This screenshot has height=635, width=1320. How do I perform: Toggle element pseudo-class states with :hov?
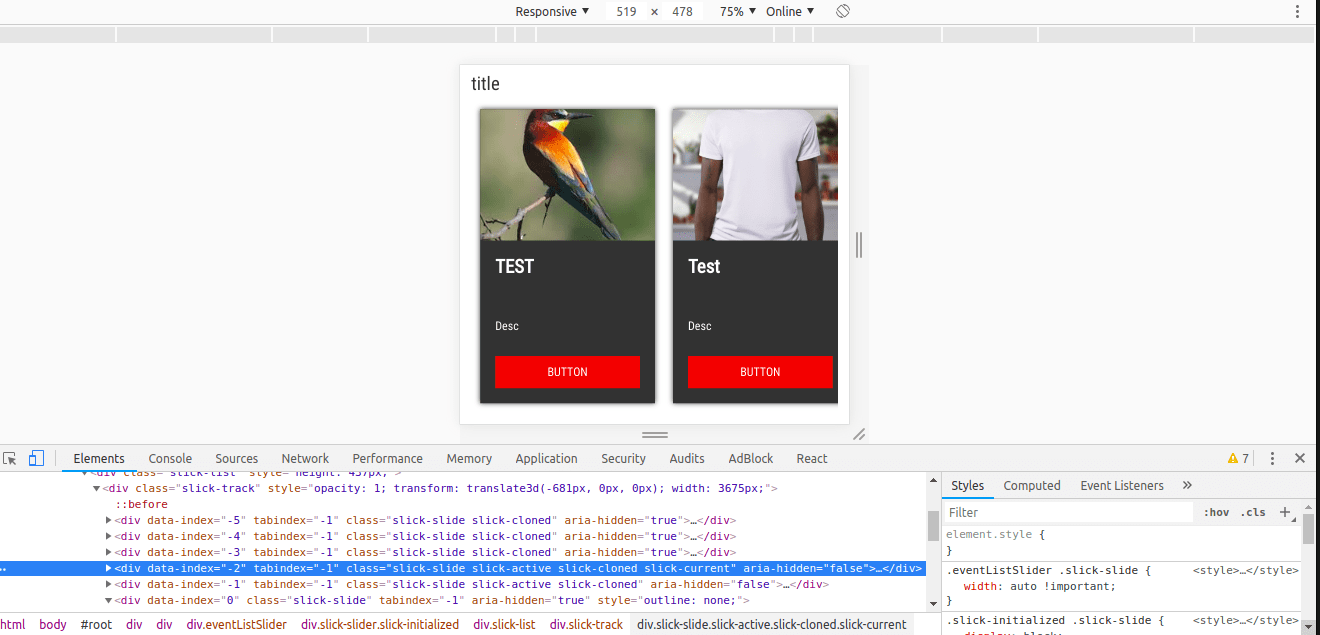pyautogui.click(x=1216, y=511)
